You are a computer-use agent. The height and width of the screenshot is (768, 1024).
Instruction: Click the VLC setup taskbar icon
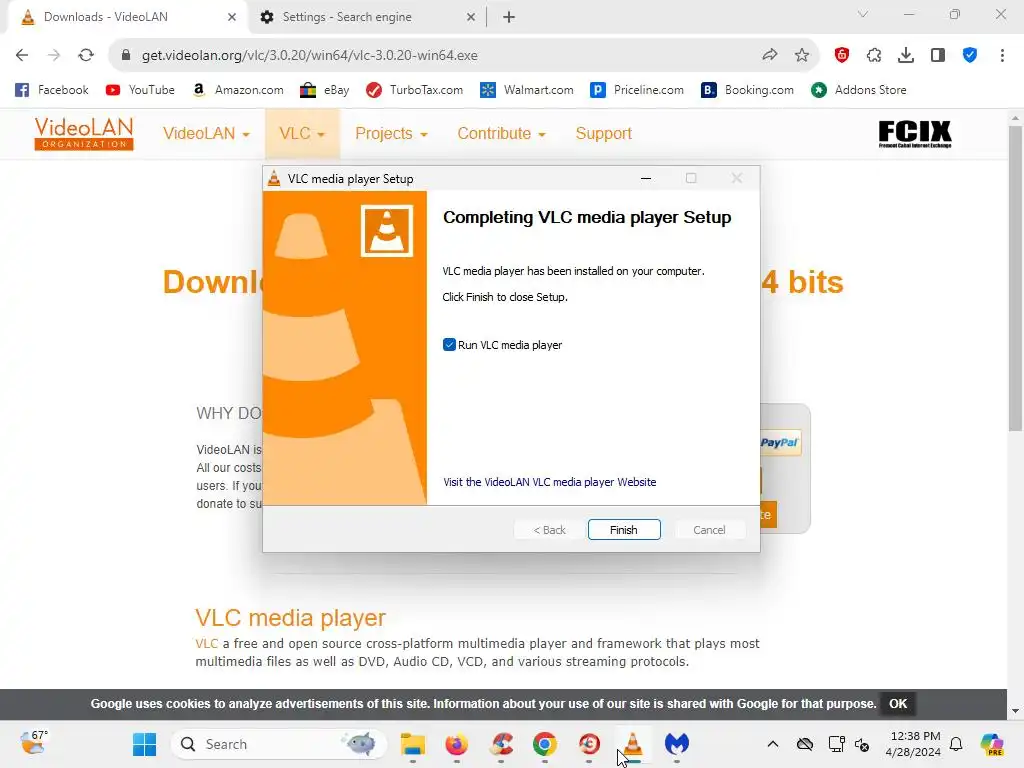632,744
